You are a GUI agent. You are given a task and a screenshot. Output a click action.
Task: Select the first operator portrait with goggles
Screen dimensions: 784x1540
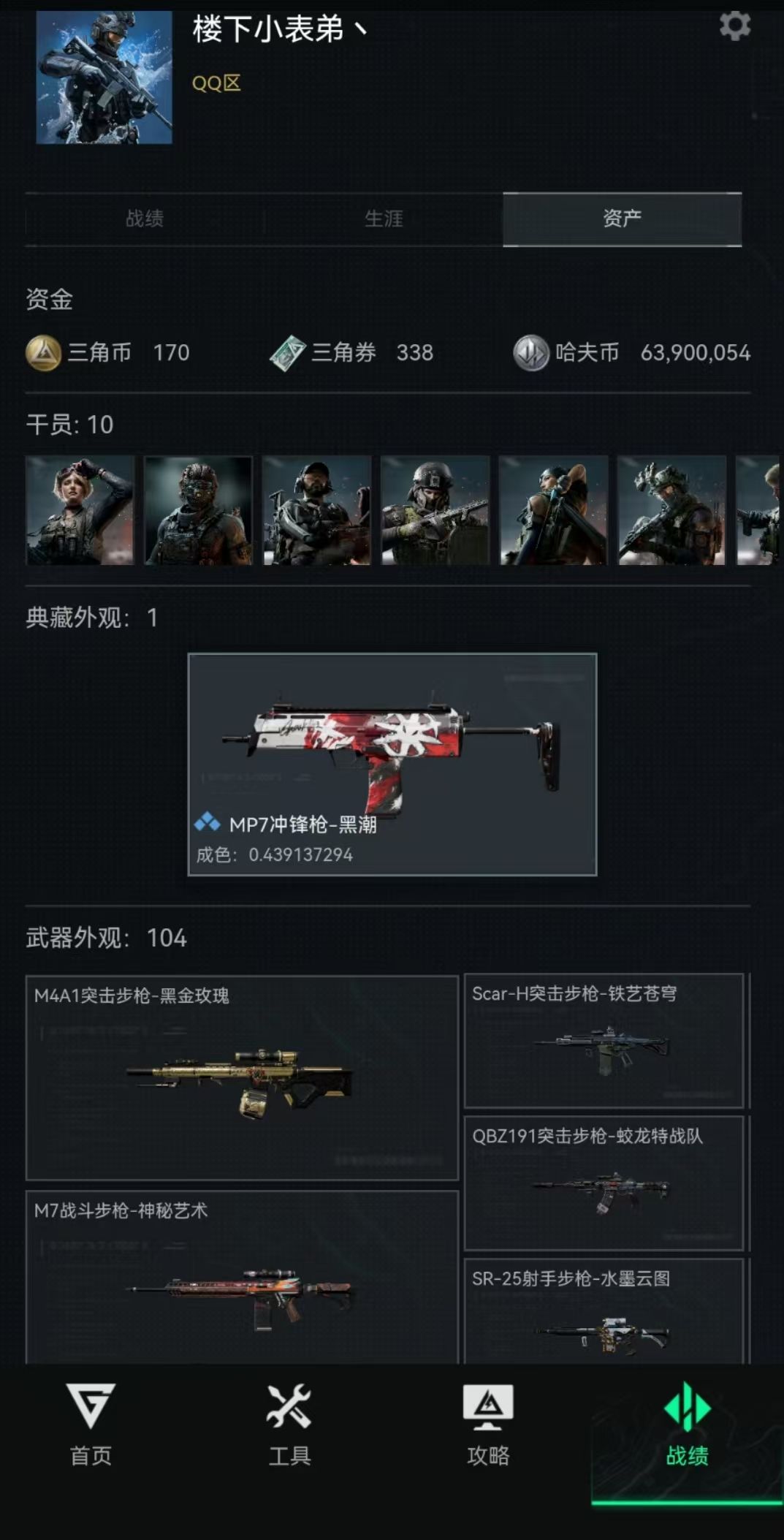click(80, 510)
